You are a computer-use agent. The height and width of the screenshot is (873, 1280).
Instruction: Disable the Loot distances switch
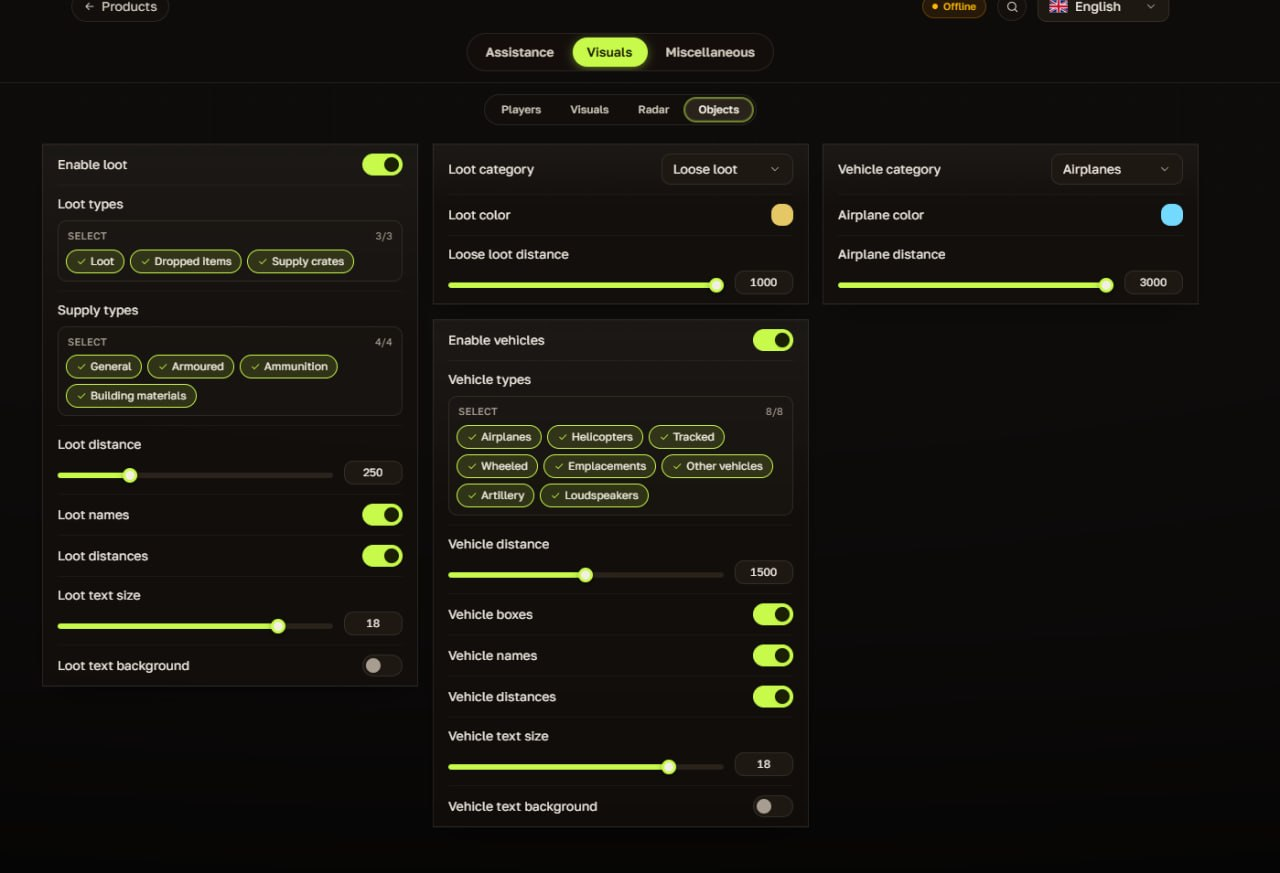click(x=382, y=556)
